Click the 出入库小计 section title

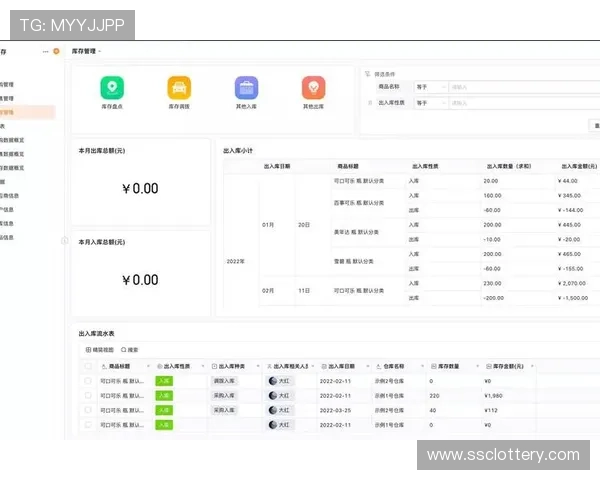pos(238,150)
